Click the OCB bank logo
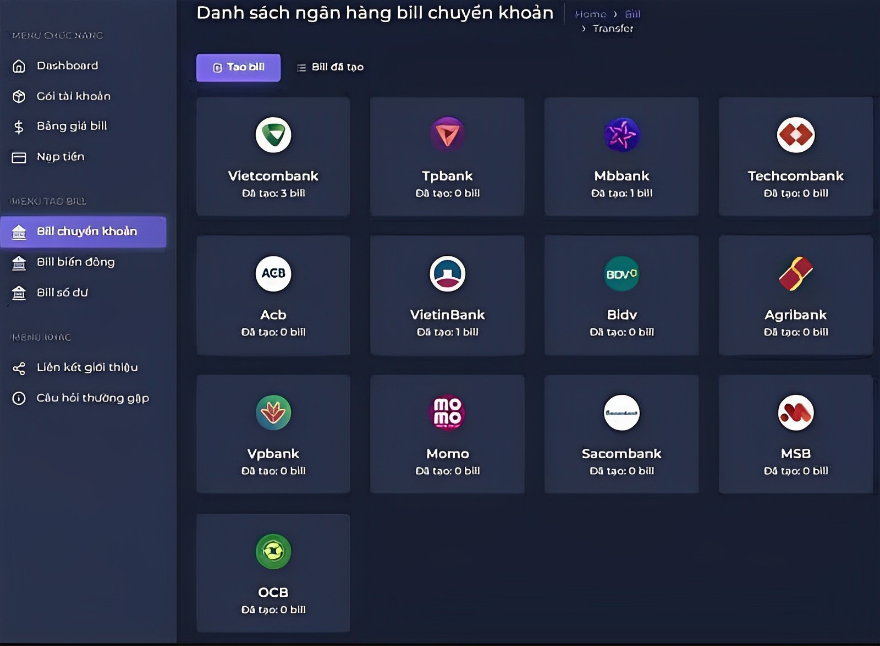Screen dimensions: 880x646 point(273,551)
